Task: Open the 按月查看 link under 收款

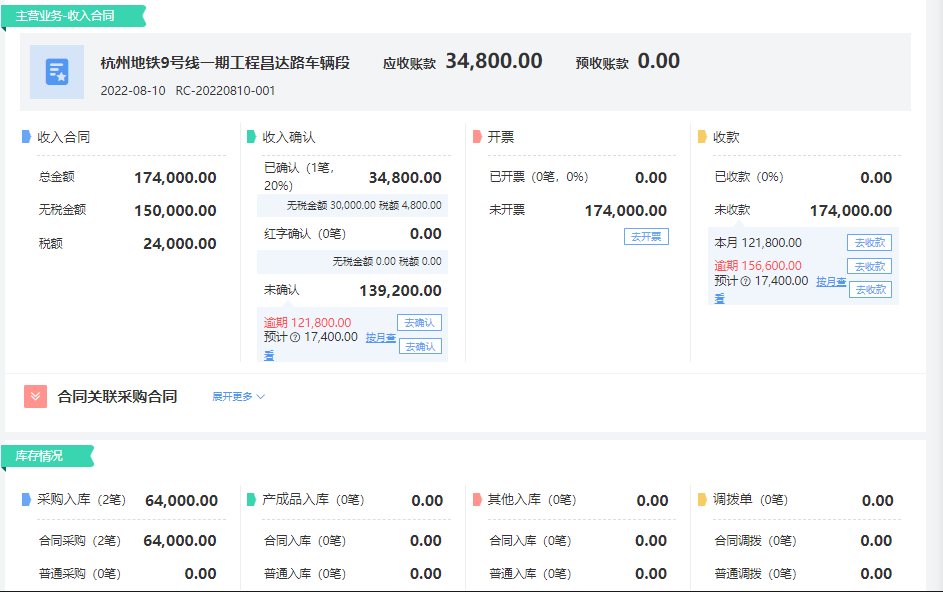Action: click(831, 282)
